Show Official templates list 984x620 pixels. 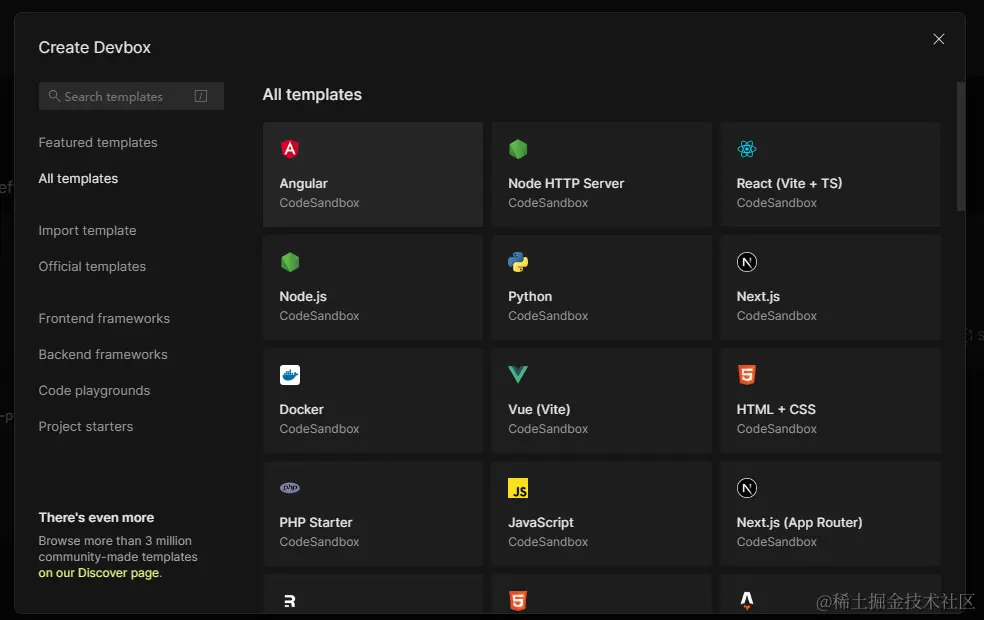pos(92,266)
